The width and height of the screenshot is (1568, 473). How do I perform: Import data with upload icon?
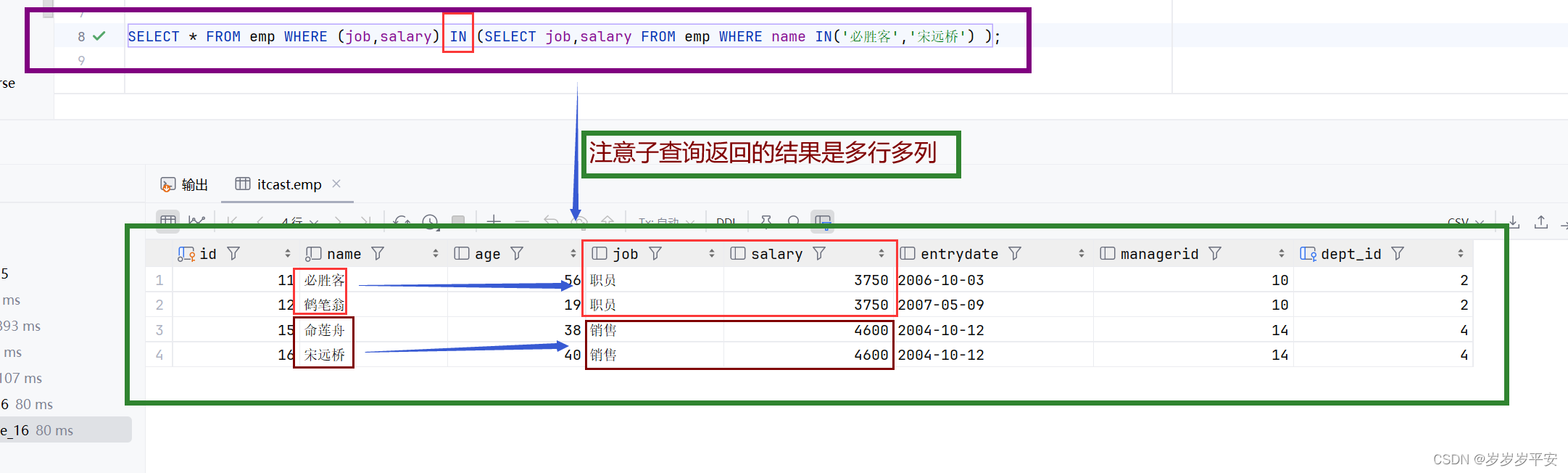[x=1541, y=221]
